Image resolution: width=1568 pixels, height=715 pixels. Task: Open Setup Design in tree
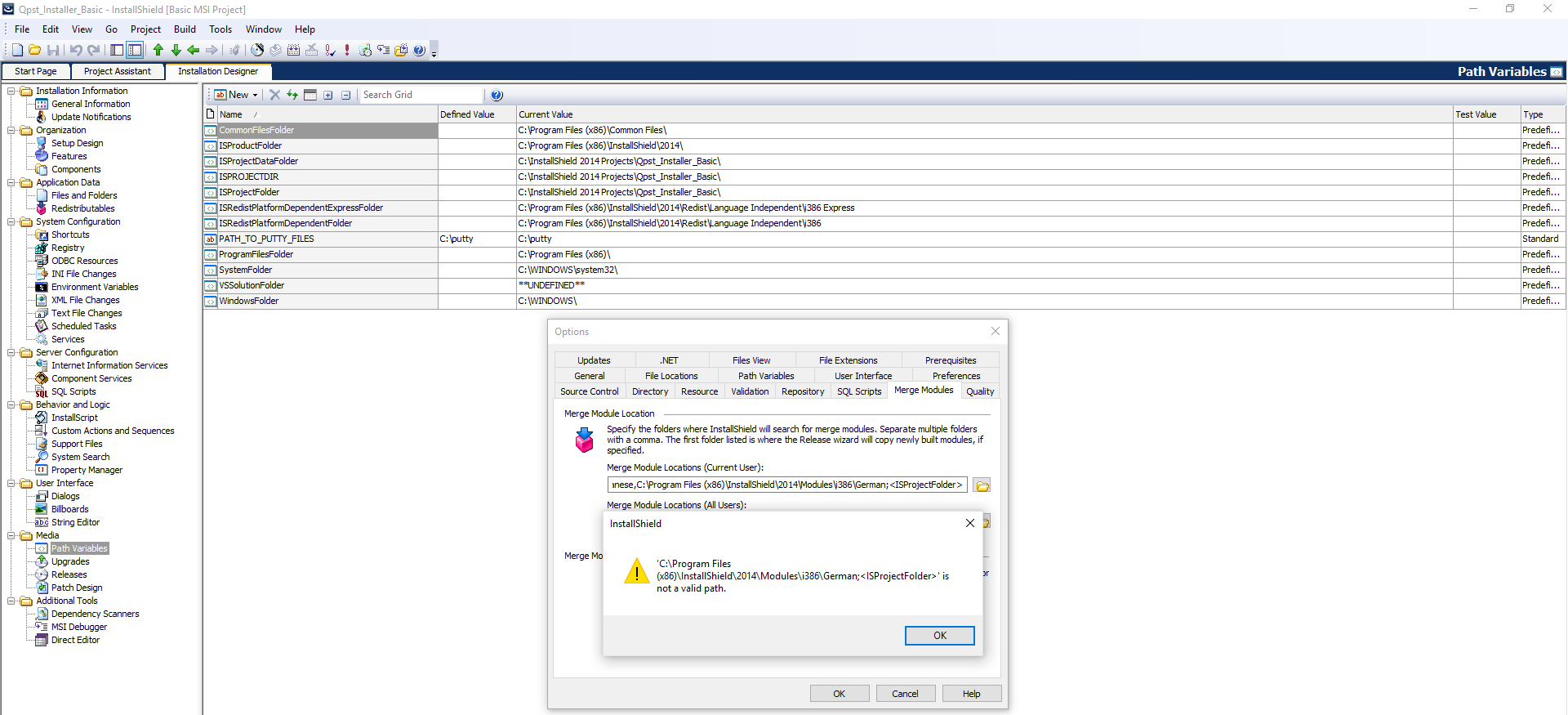[77, 143]
